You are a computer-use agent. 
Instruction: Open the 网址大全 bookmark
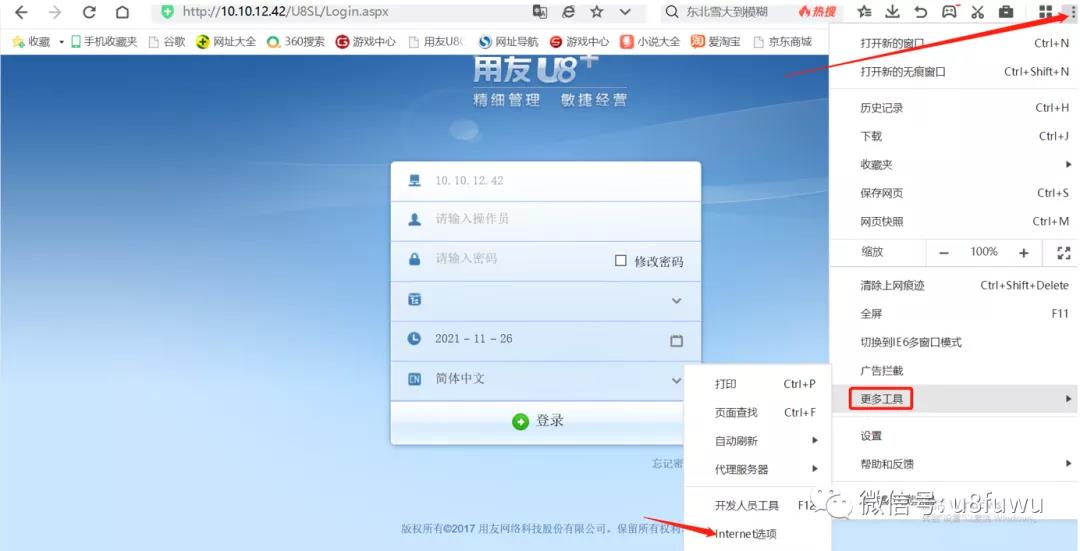[226, 41]
